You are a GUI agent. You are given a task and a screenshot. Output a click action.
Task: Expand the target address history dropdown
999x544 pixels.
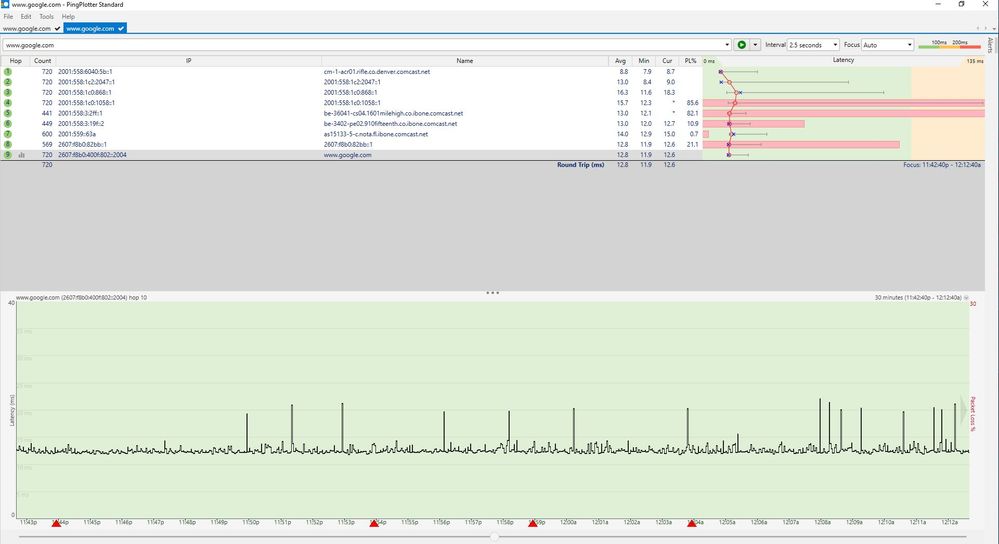727,45
